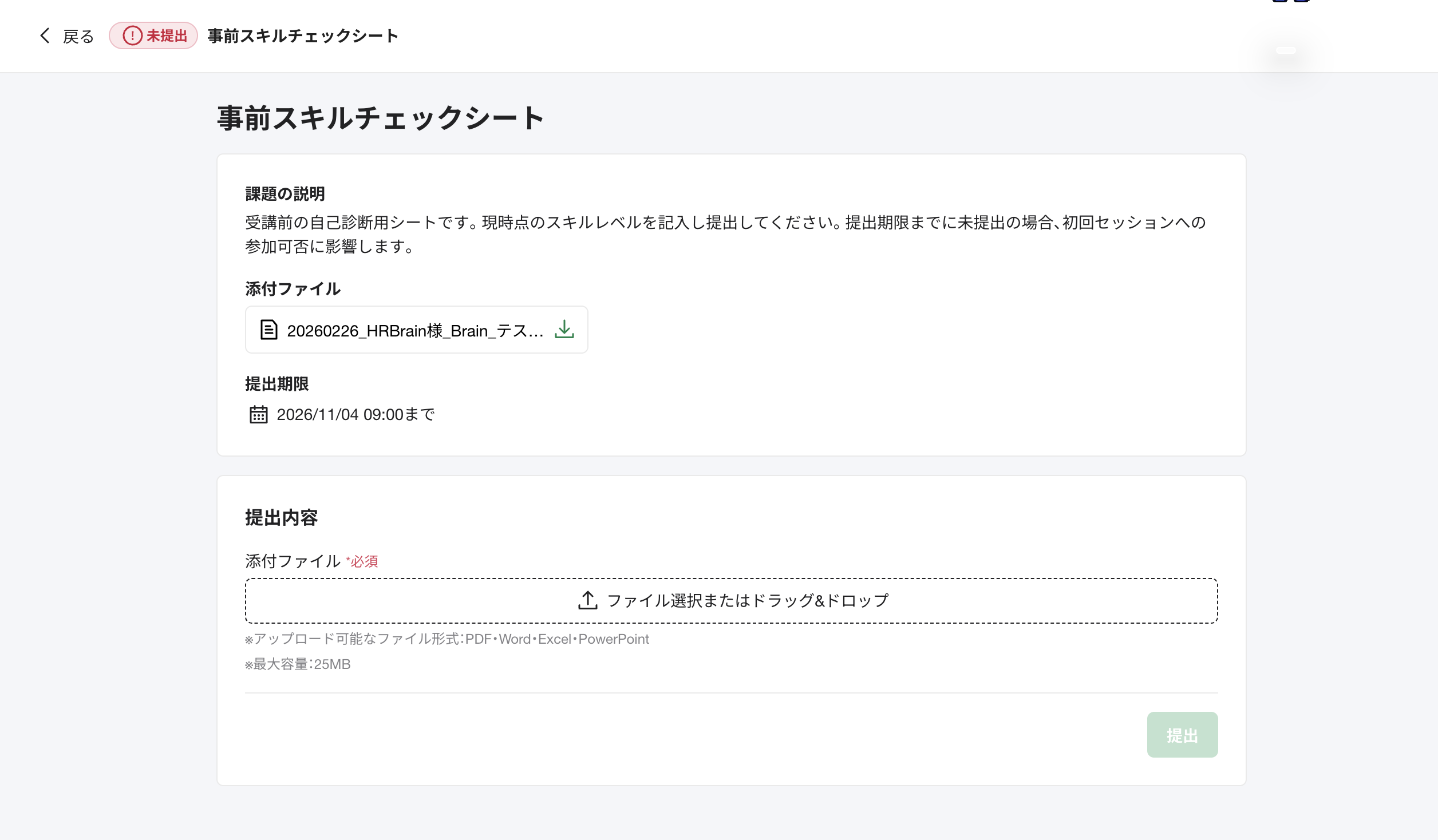The image size is (1438, 840).
Task: Click the green 提出 submit button
Action: click(1182, 735)
